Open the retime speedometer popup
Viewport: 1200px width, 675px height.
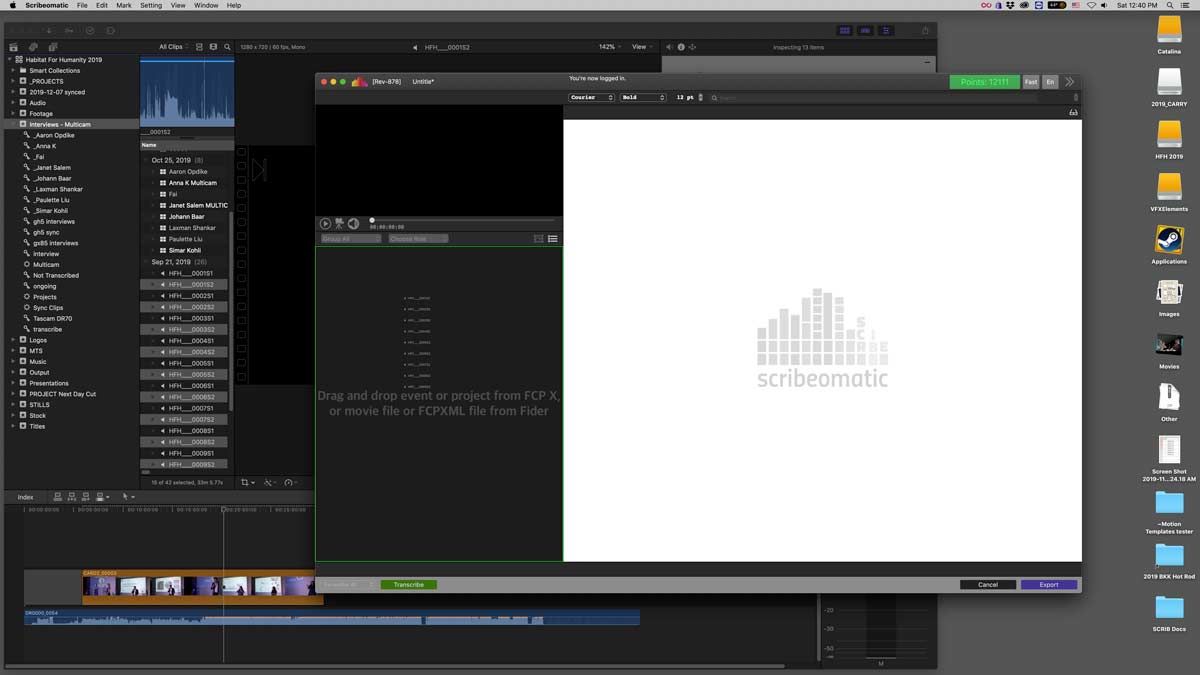(291, 482)
